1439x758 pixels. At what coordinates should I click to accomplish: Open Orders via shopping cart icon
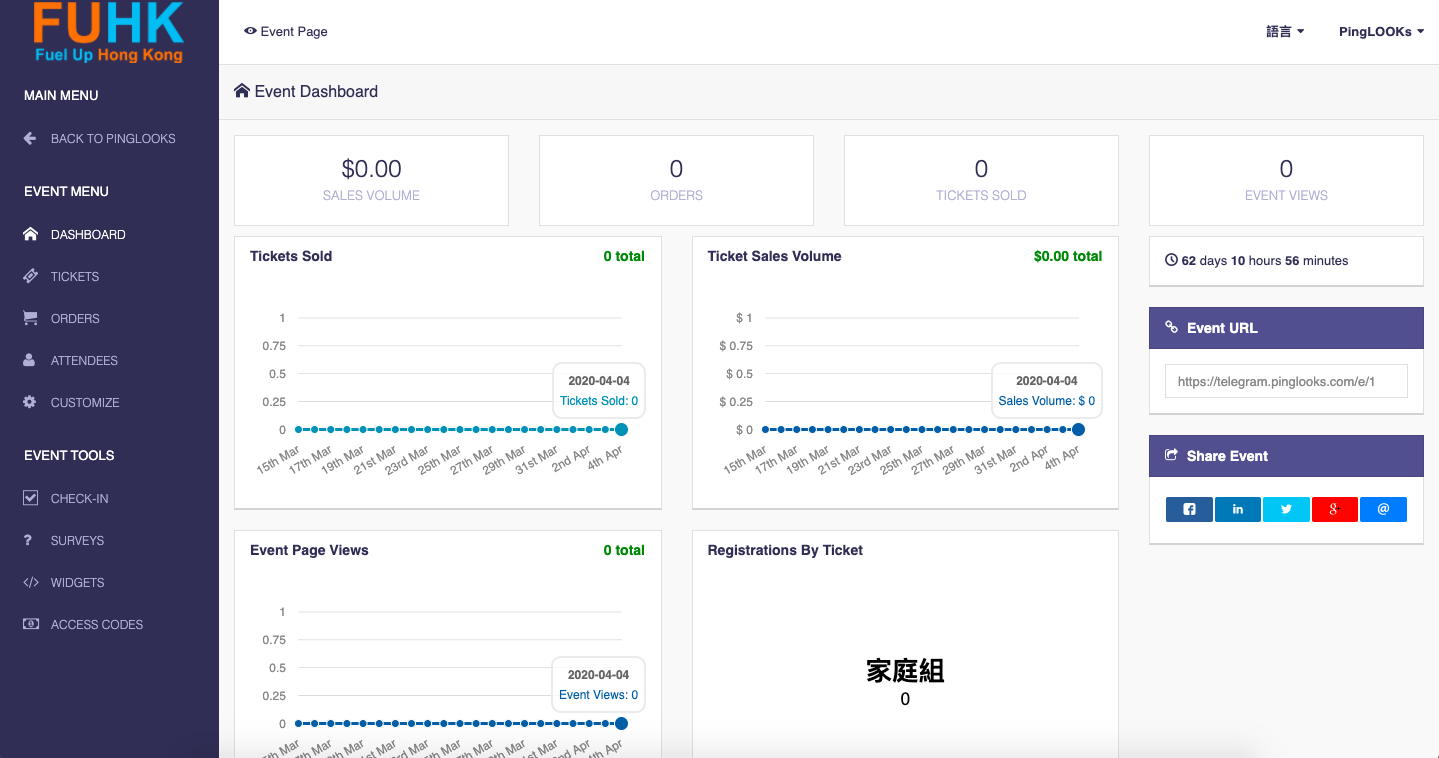click(30, 318)
